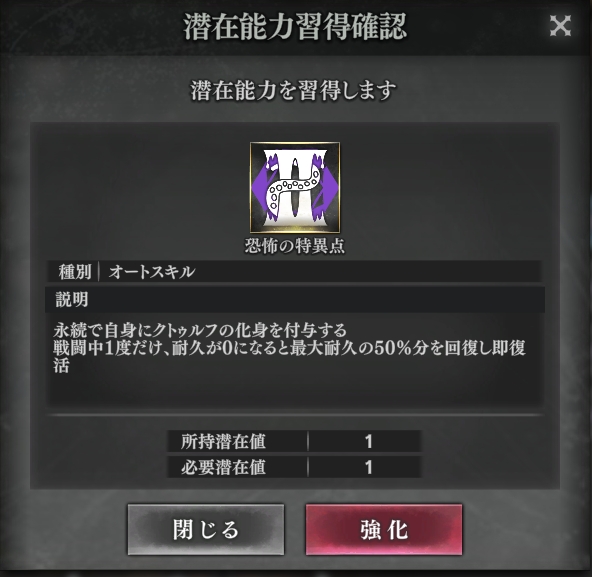The height and width of the screenshot is (577, 592).
Task: Click the 潜在能力を習得します message text
Action: tap(293, 91)
